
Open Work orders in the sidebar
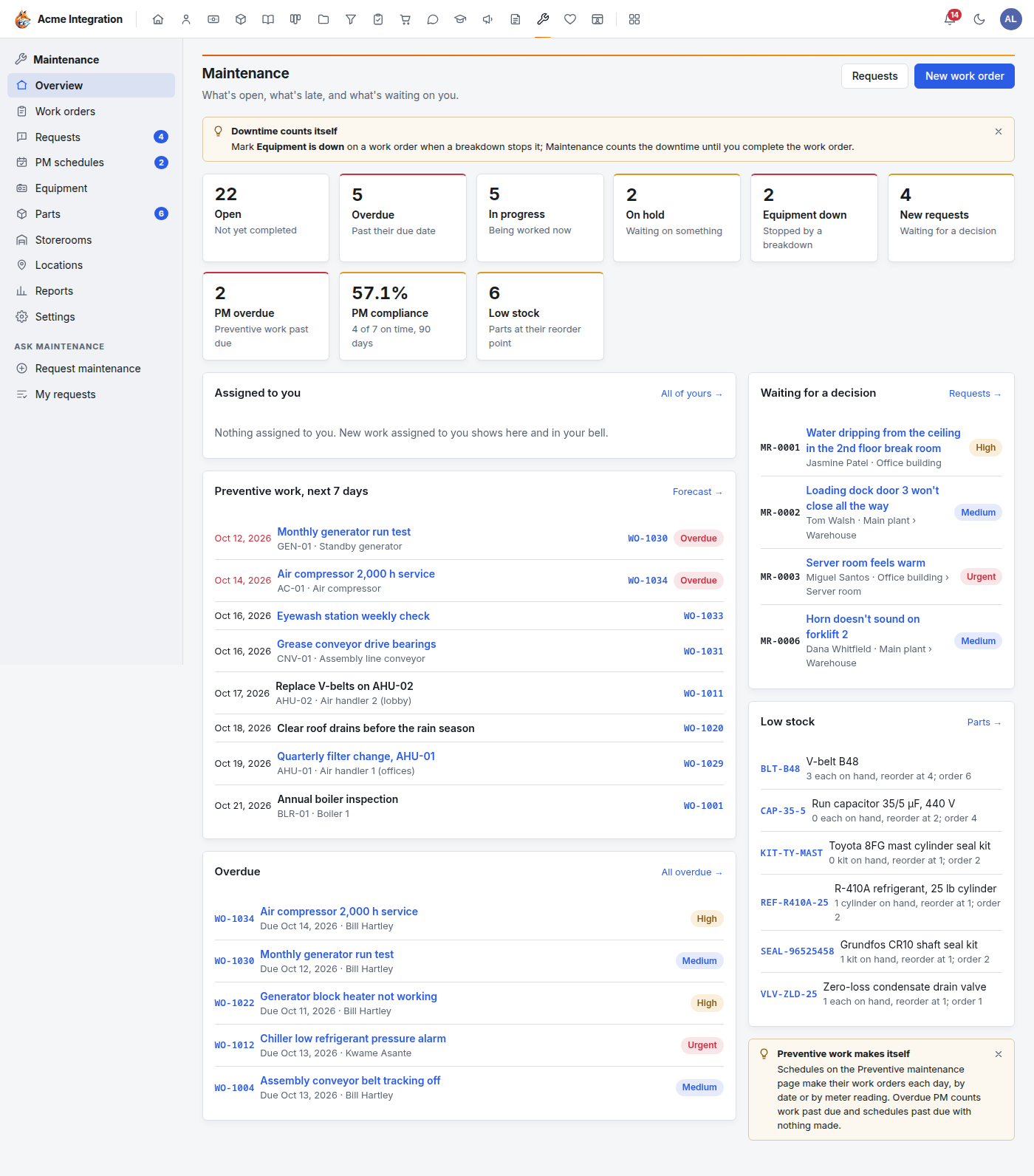(x=91, y=112)
